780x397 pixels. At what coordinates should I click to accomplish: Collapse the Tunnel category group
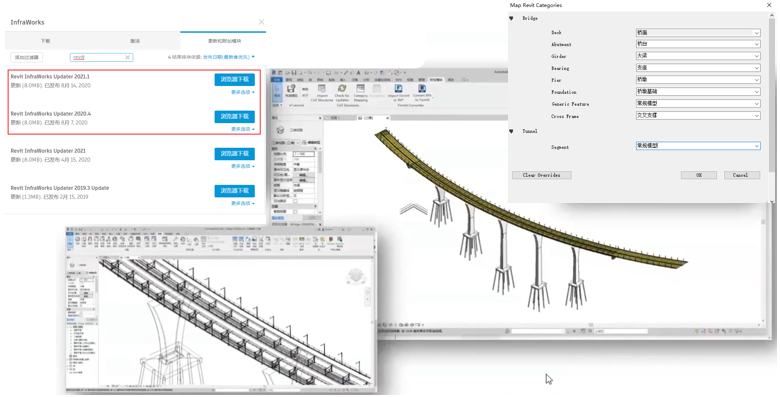tap(511, 131)
